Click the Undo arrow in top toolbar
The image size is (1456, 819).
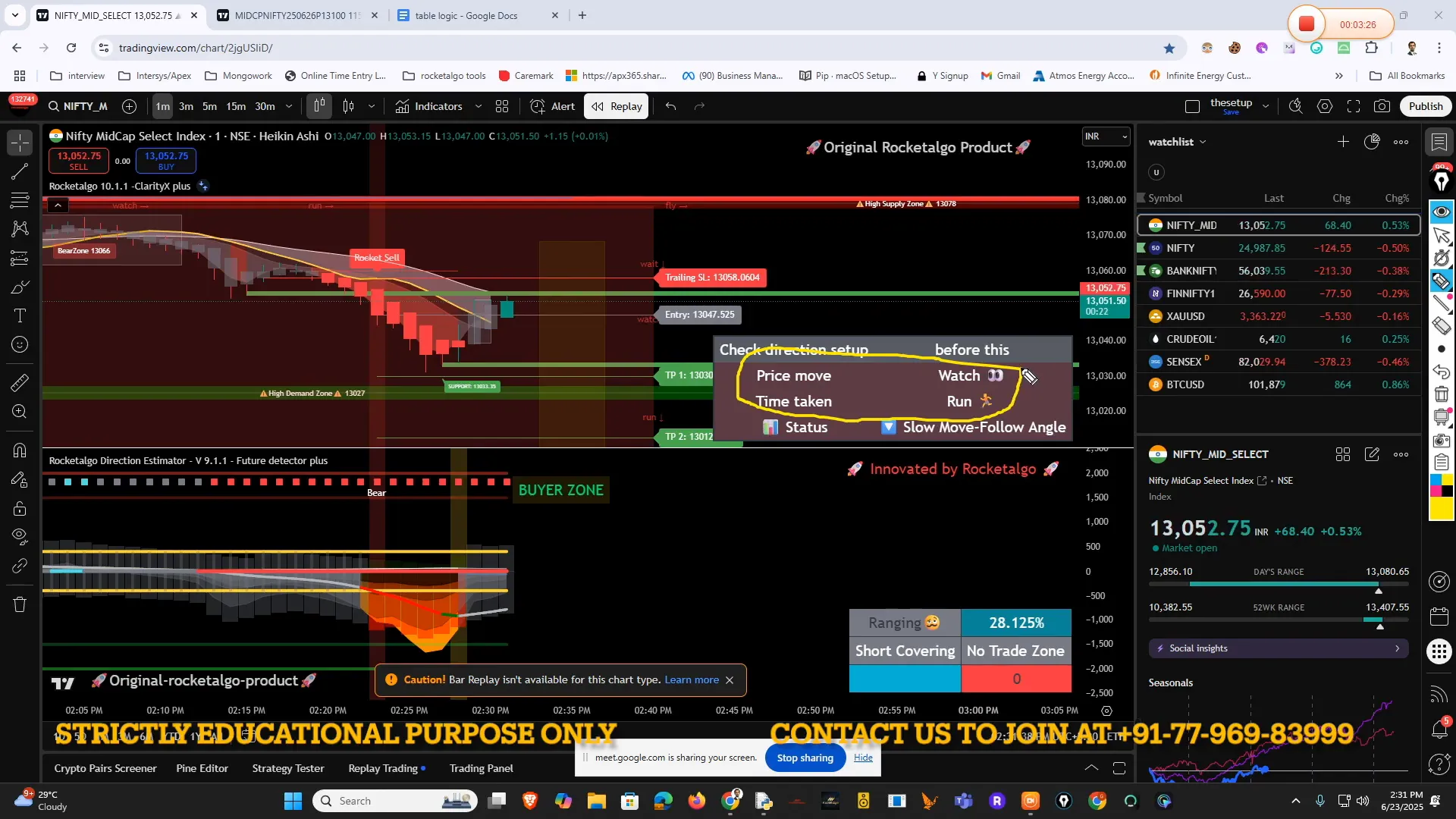tap(670, 106)
